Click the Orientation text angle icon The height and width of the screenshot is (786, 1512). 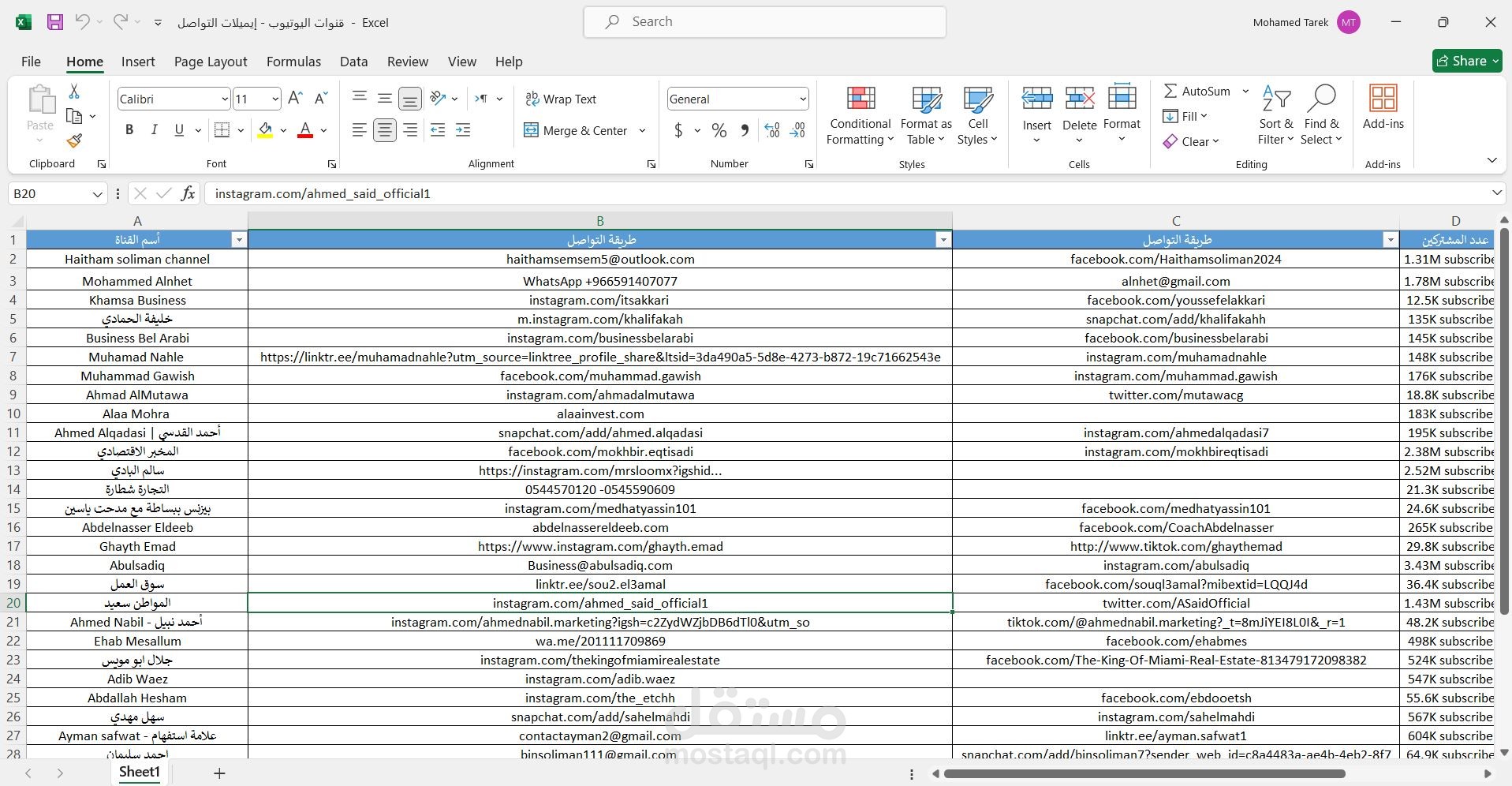(438, 99)
